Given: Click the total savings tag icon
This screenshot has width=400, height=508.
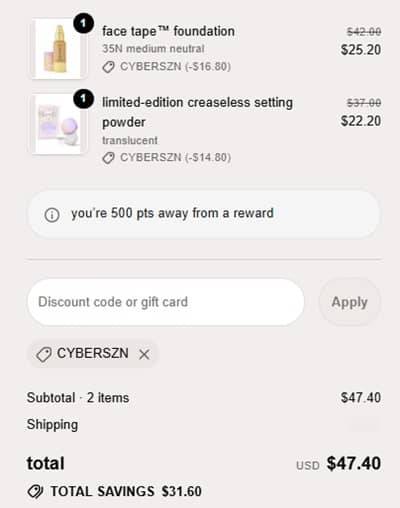Looking at the screenshot, I should (35, 491).
